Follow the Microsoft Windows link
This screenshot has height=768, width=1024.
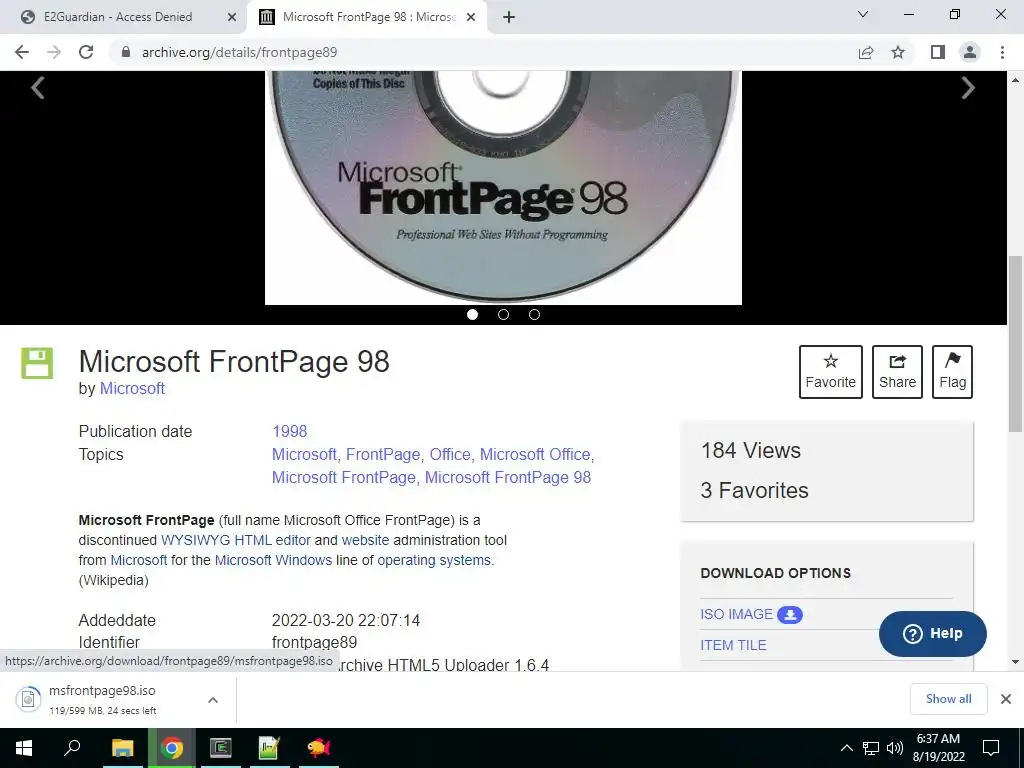[x=273, y=560]
